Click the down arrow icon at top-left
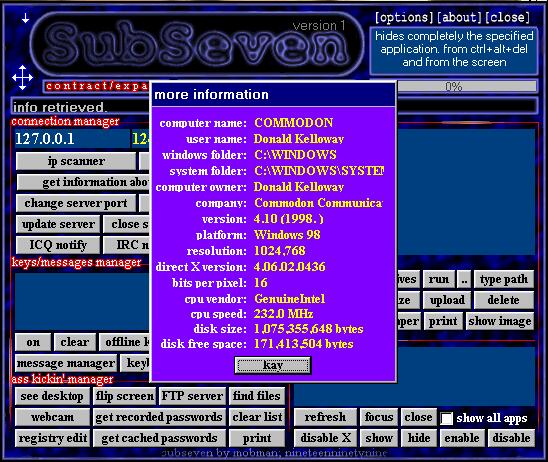The image size is (548, 462). pos(25,18)
